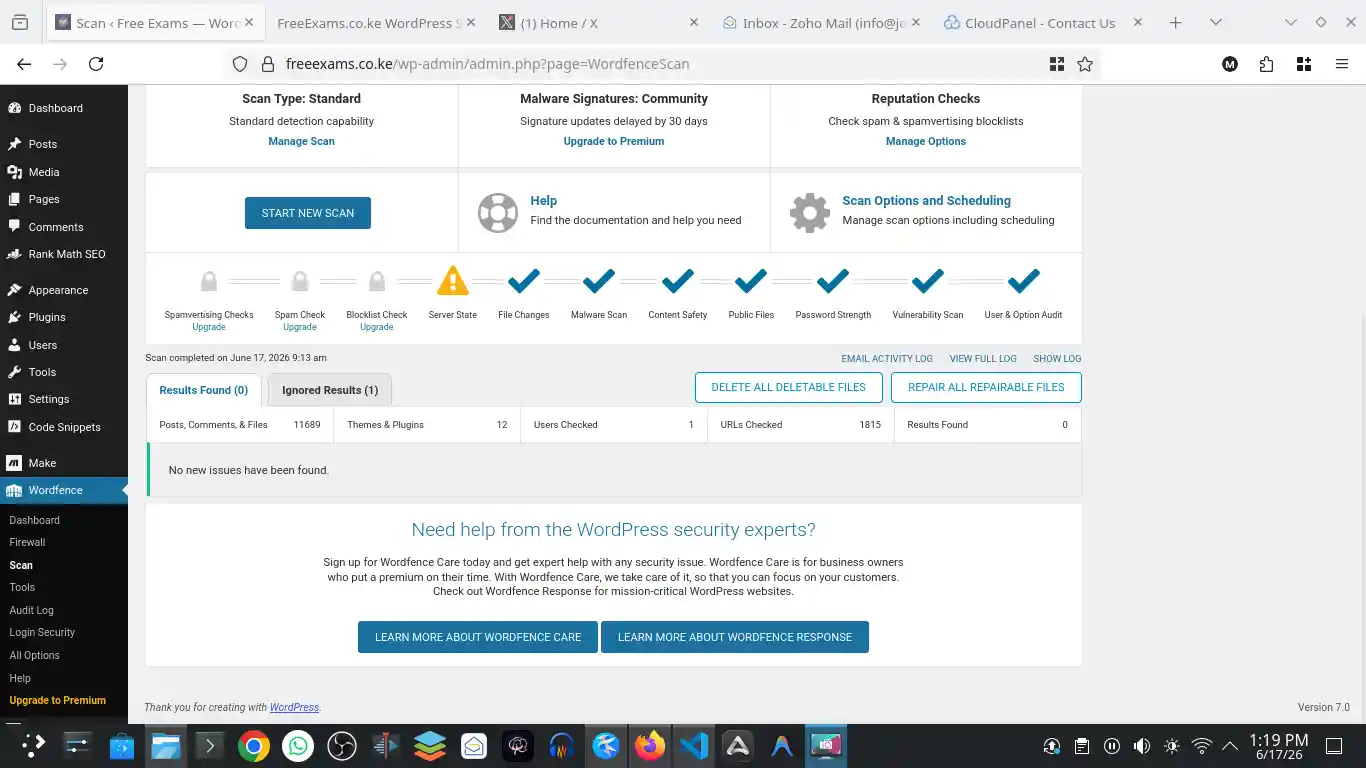Expand hidden system tray icons
The width and height of the screenshot is (1366, 768).
click(x=1230, y=746)
